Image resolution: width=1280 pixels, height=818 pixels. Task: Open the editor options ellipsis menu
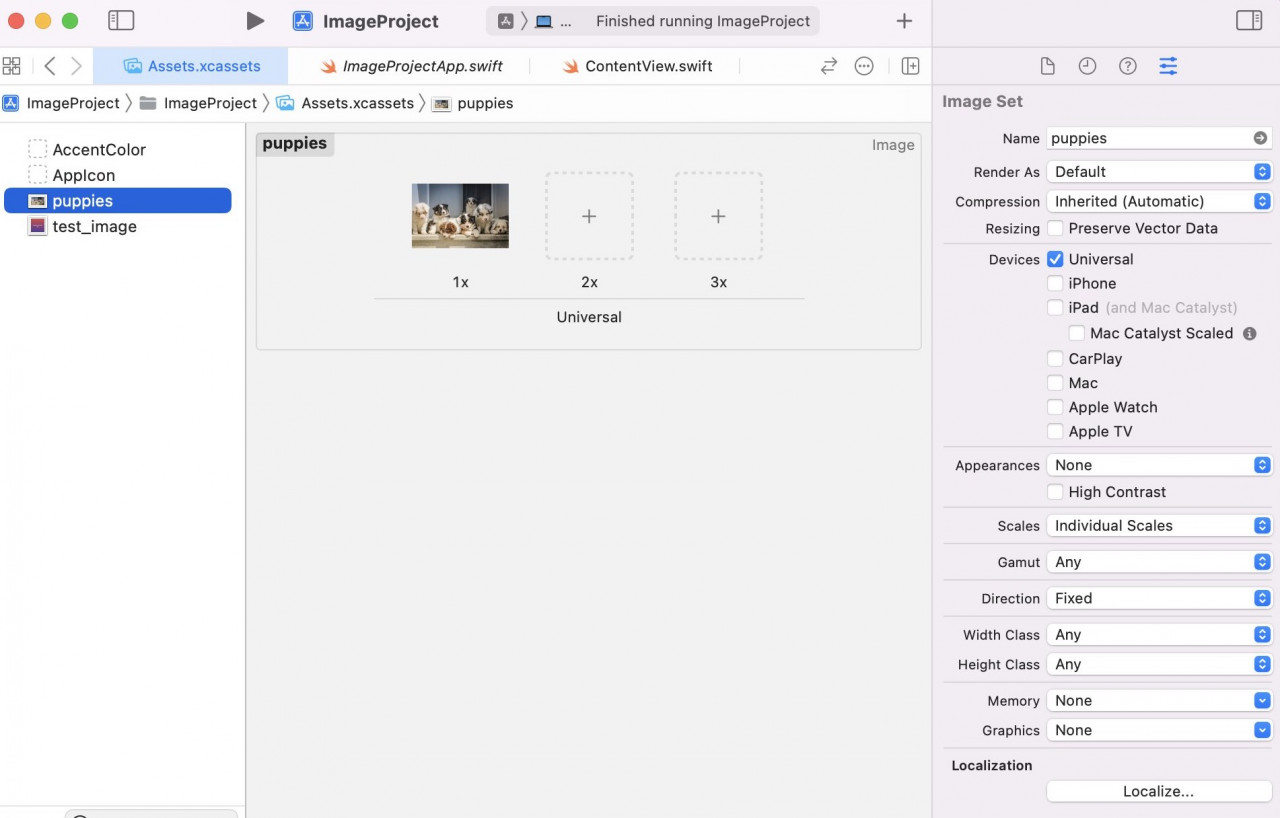click(864, 65)
